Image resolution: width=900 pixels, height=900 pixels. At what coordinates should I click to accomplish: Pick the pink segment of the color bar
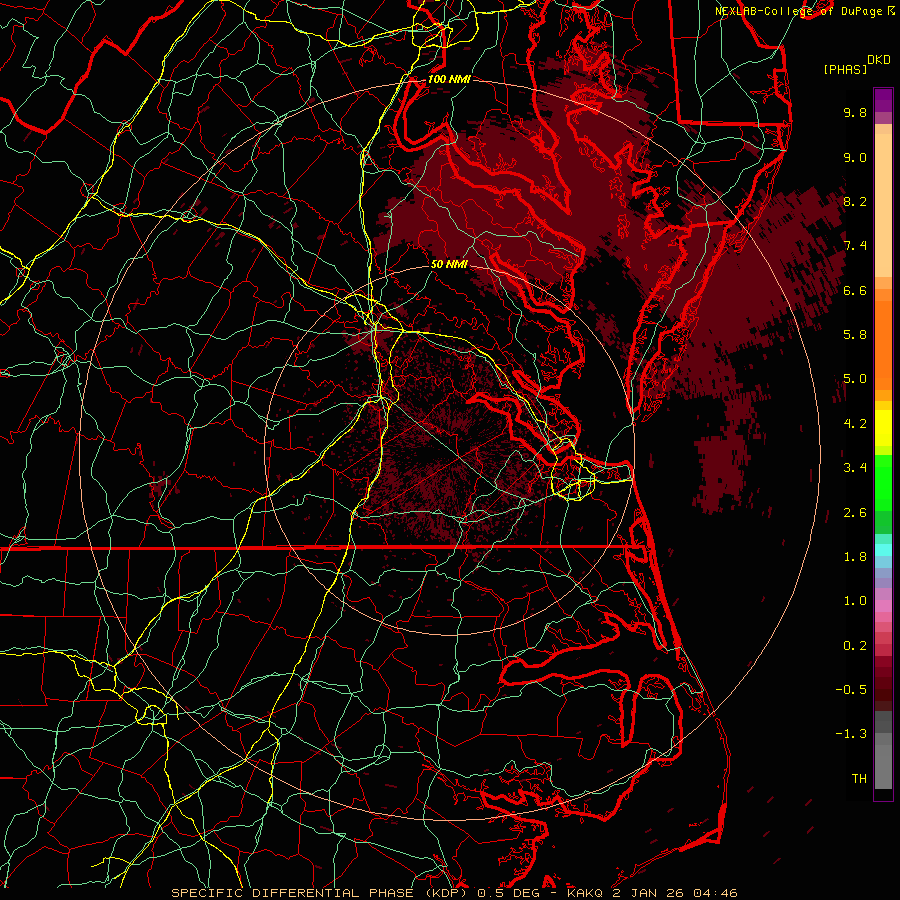(x=883, y=606)
